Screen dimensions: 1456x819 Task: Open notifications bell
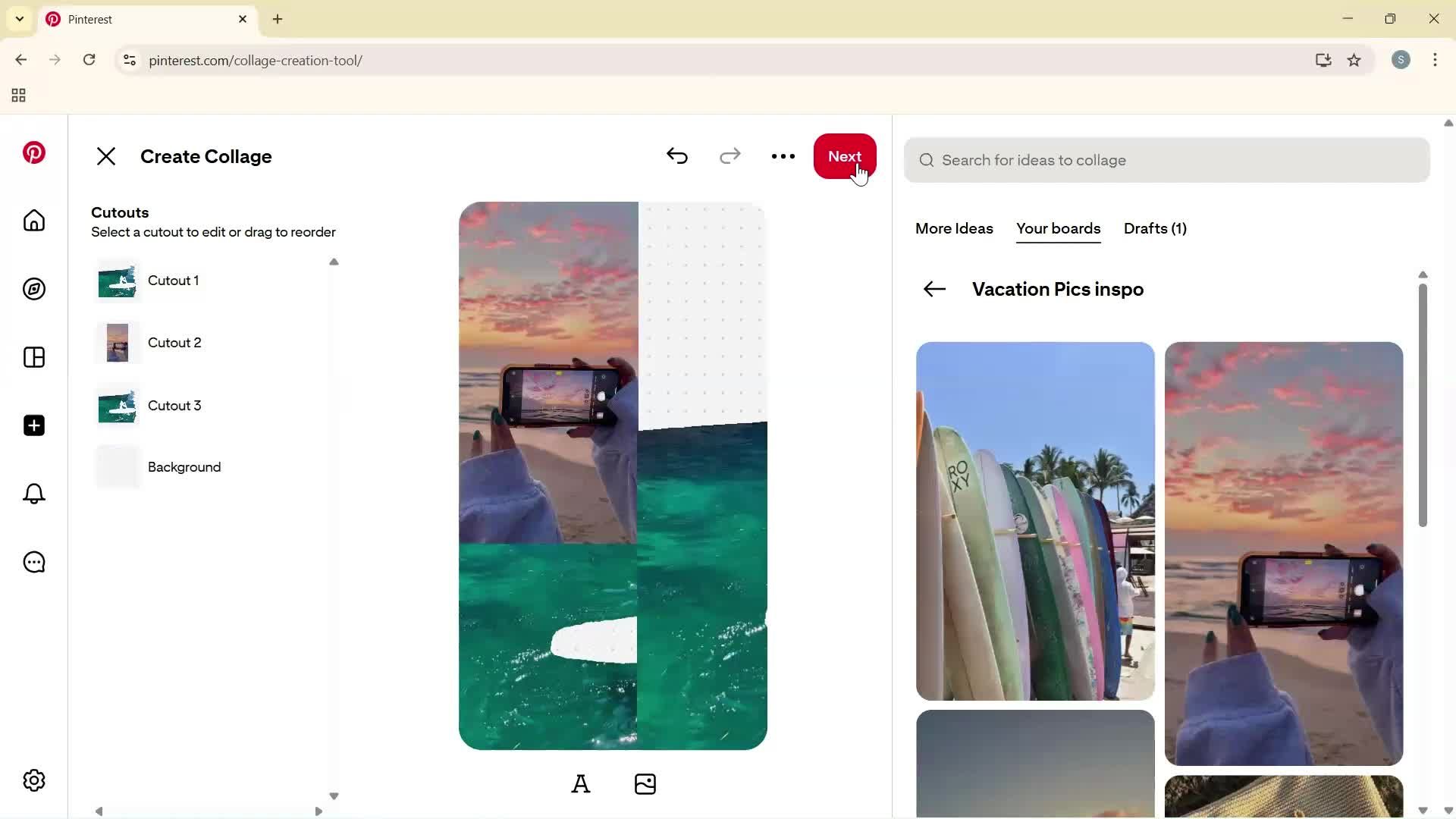click(33, 494)
